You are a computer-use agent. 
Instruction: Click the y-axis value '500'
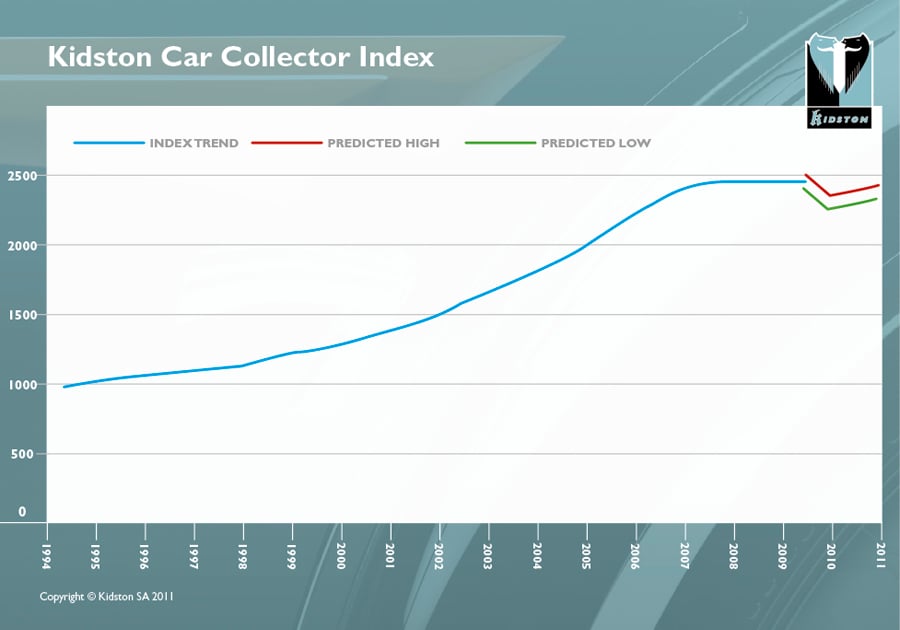22,454
